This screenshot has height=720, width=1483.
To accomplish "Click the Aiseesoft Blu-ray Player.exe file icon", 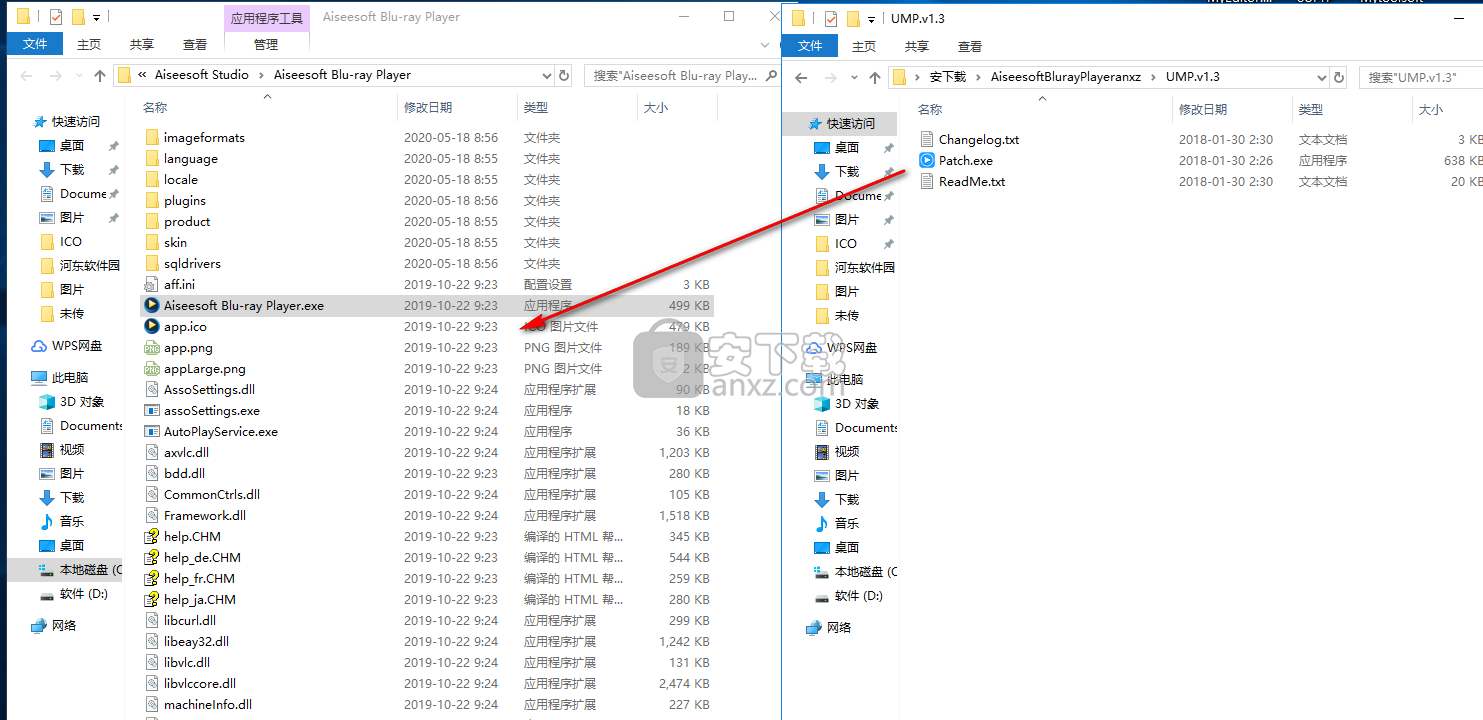I will [x=152, y=306].
